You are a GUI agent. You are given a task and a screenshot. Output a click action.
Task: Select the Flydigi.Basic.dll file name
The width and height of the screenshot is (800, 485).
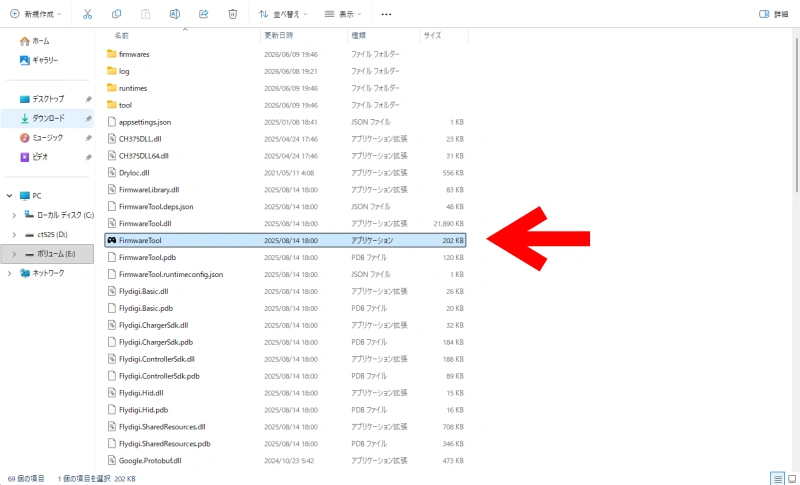(144, 291)
